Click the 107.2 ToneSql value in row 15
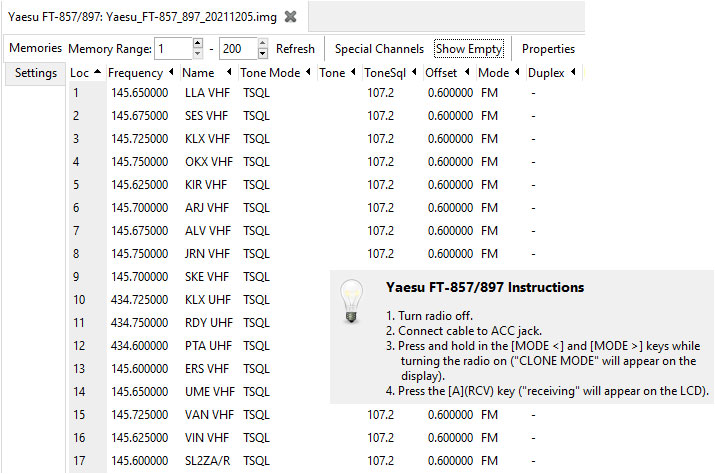Screen dimensions: 715x474 click(x=381, y=415)
